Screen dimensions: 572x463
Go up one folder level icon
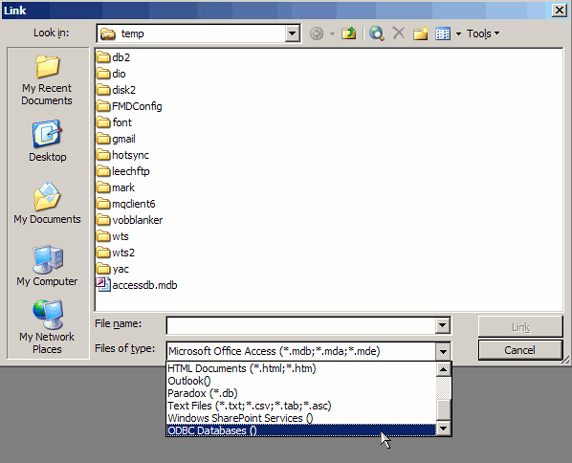pos(349,33)
